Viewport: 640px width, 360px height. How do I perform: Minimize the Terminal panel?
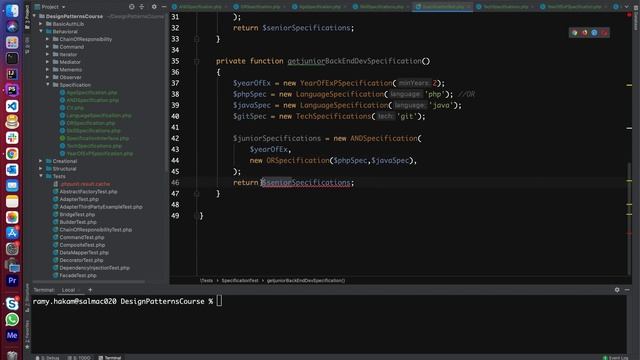627,290
